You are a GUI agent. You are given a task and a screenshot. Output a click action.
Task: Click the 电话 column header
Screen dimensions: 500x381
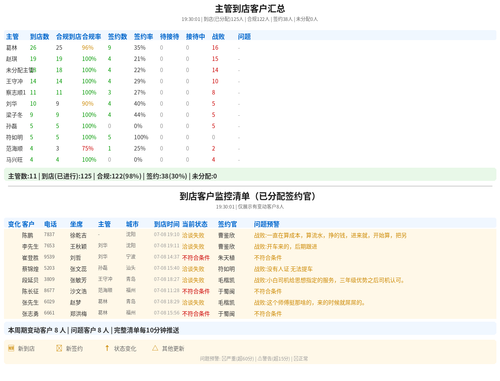coord(50,224)
